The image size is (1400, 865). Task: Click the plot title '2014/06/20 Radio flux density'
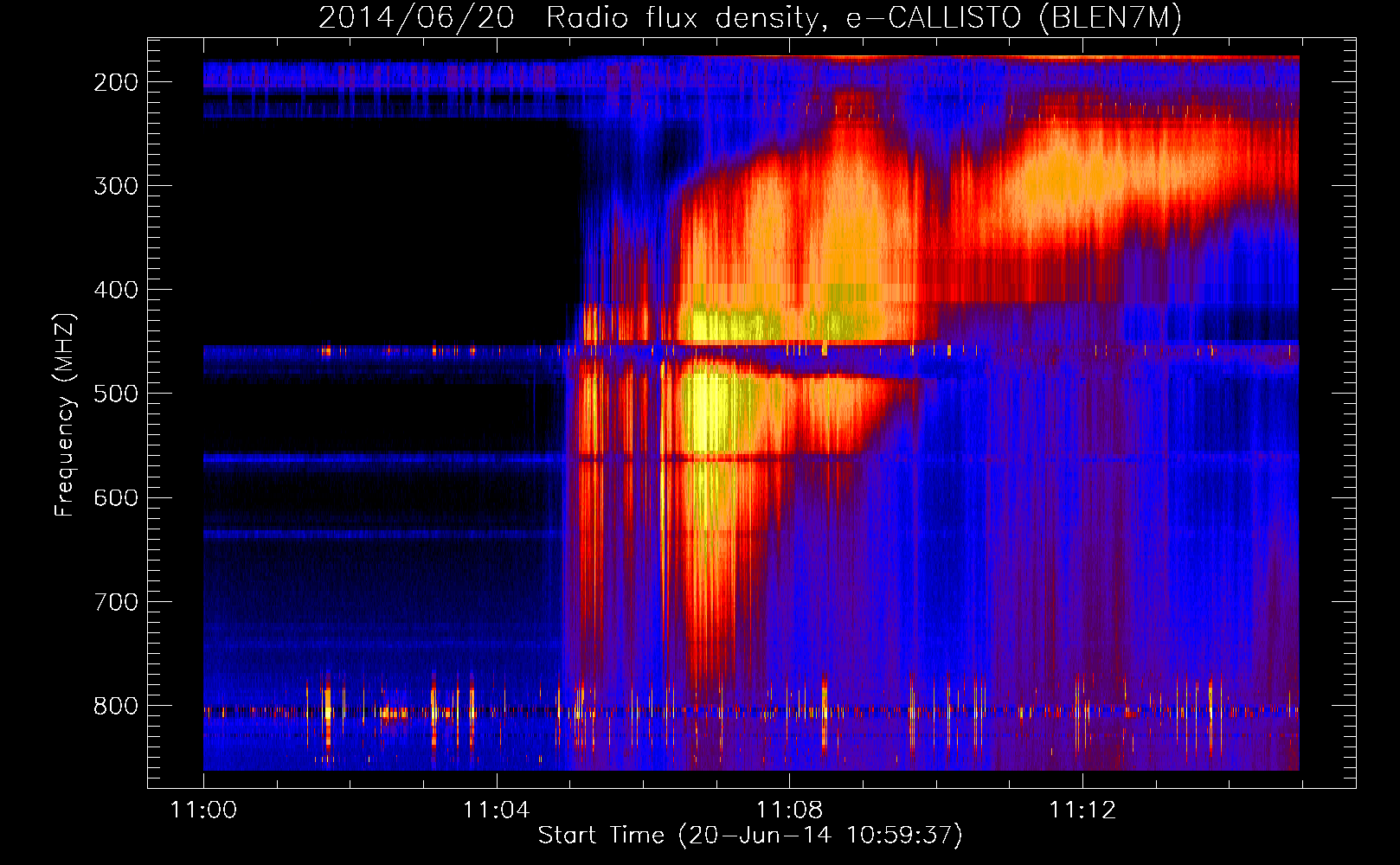[x=750, y=17]
